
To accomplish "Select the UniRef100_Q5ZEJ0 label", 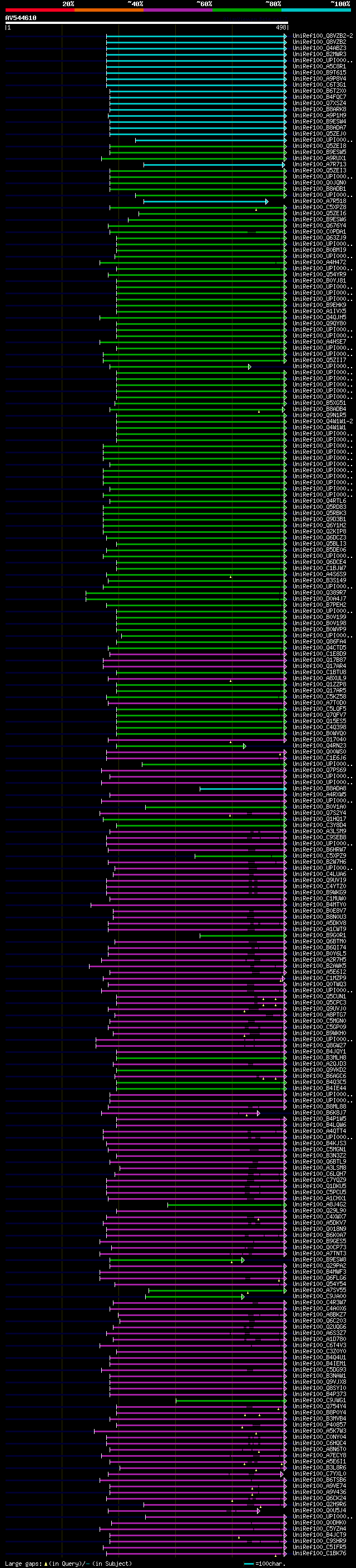I will tap(319, 134).
